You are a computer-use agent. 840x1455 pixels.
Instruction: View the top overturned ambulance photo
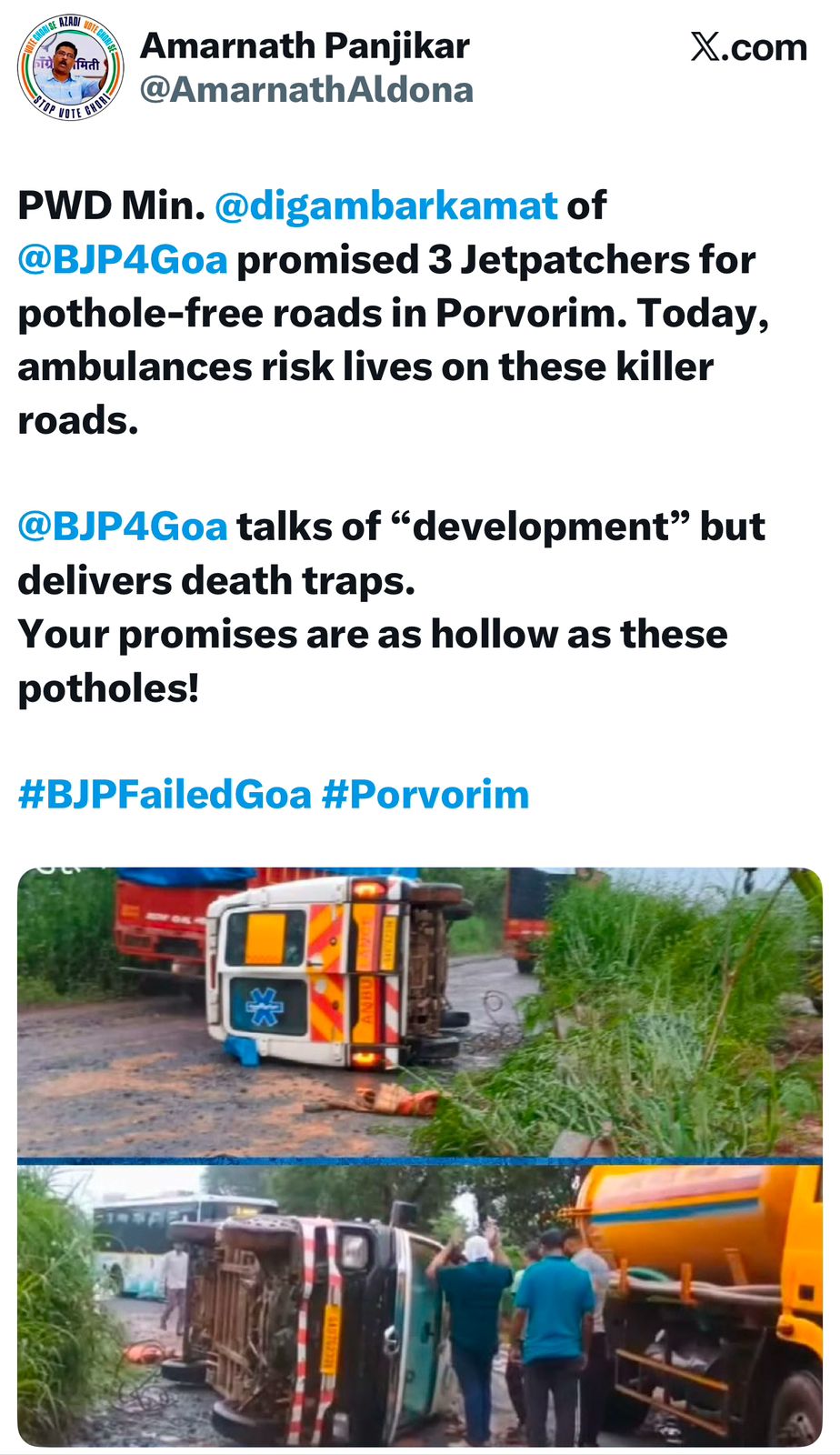coord(420,1012)
